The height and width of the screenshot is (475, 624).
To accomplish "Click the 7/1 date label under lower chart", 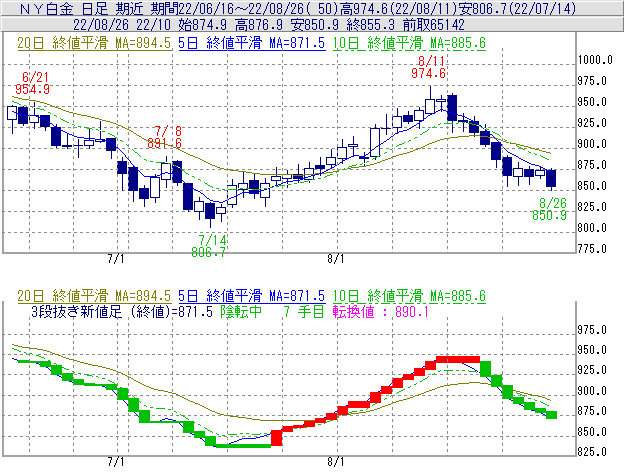I will tap(116, 462).
